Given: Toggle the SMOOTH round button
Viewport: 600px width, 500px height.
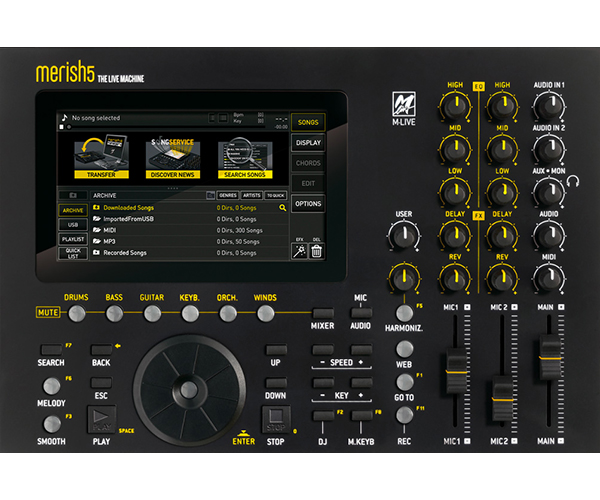Looking at the screenshot, I should [52, 423].
